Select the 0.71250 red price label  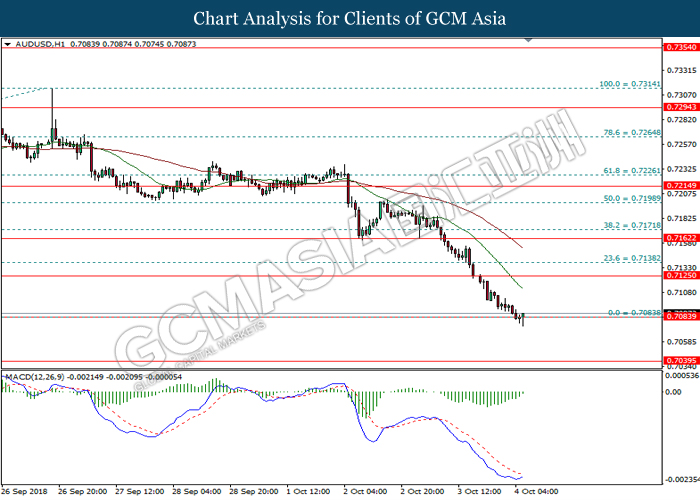tap(682, 275)
